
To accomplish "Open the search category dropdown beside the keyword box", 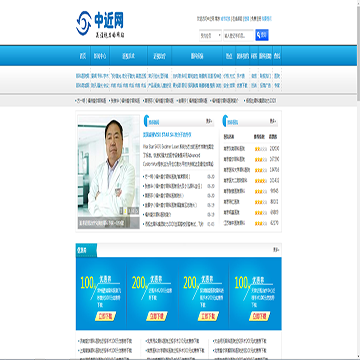I will (210, 35).
